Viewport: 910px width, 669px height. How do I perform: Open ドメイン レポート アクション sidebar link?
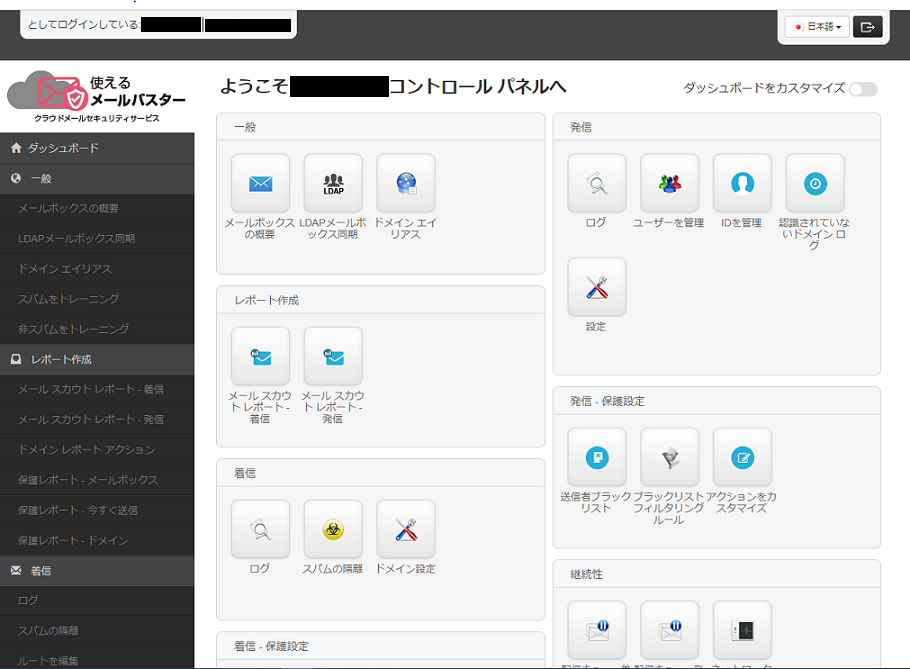pyautogui.click(x=97, y=450)
